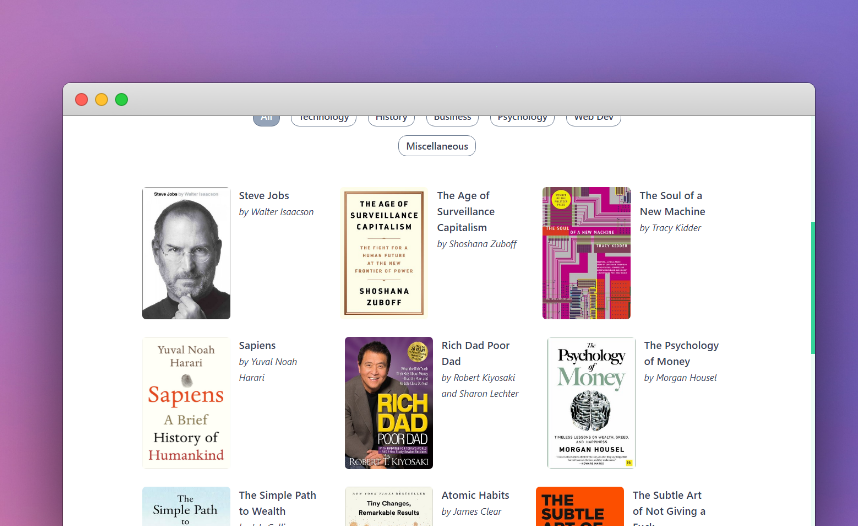
Task: Click author text by James Clear
Action: pyautogui.click(x=471, y=512)
